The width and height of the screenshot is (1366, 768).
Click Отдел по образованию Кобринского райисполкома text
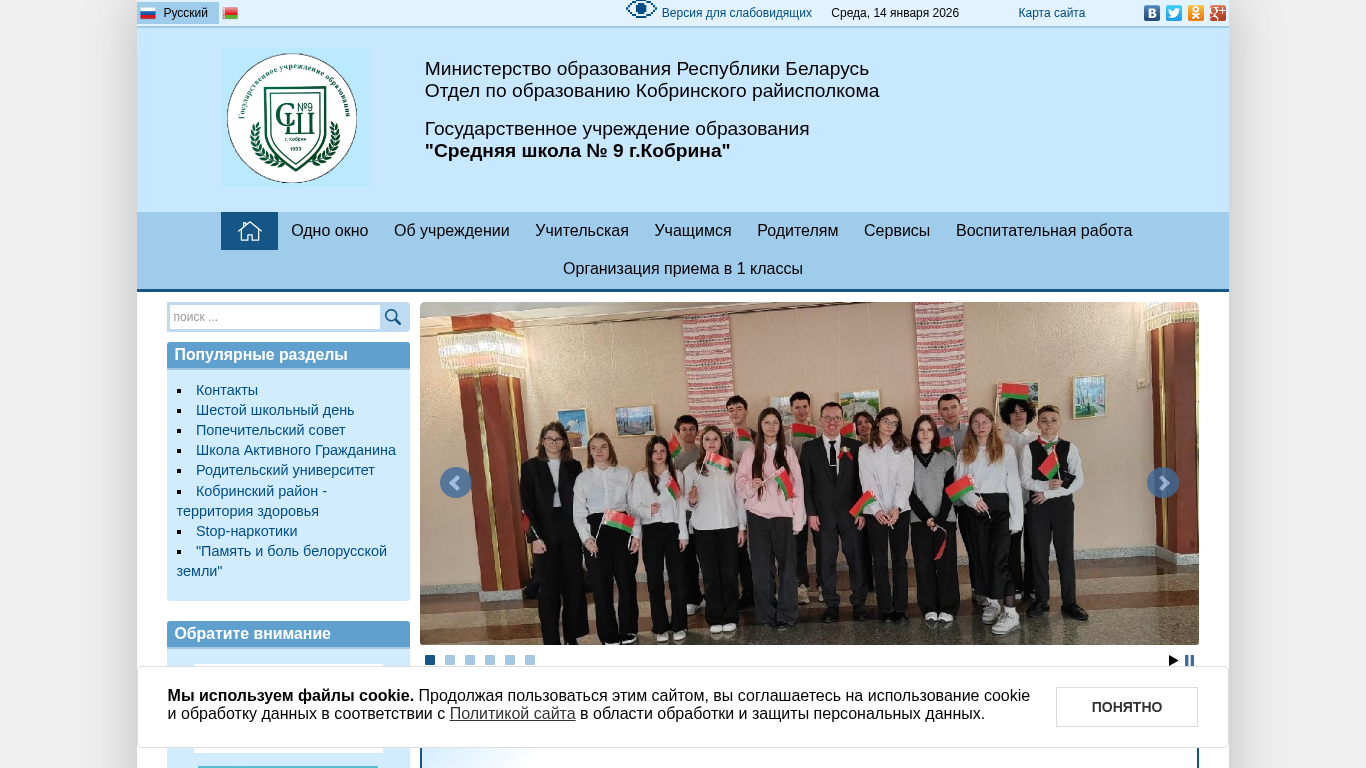pos(652,91)
